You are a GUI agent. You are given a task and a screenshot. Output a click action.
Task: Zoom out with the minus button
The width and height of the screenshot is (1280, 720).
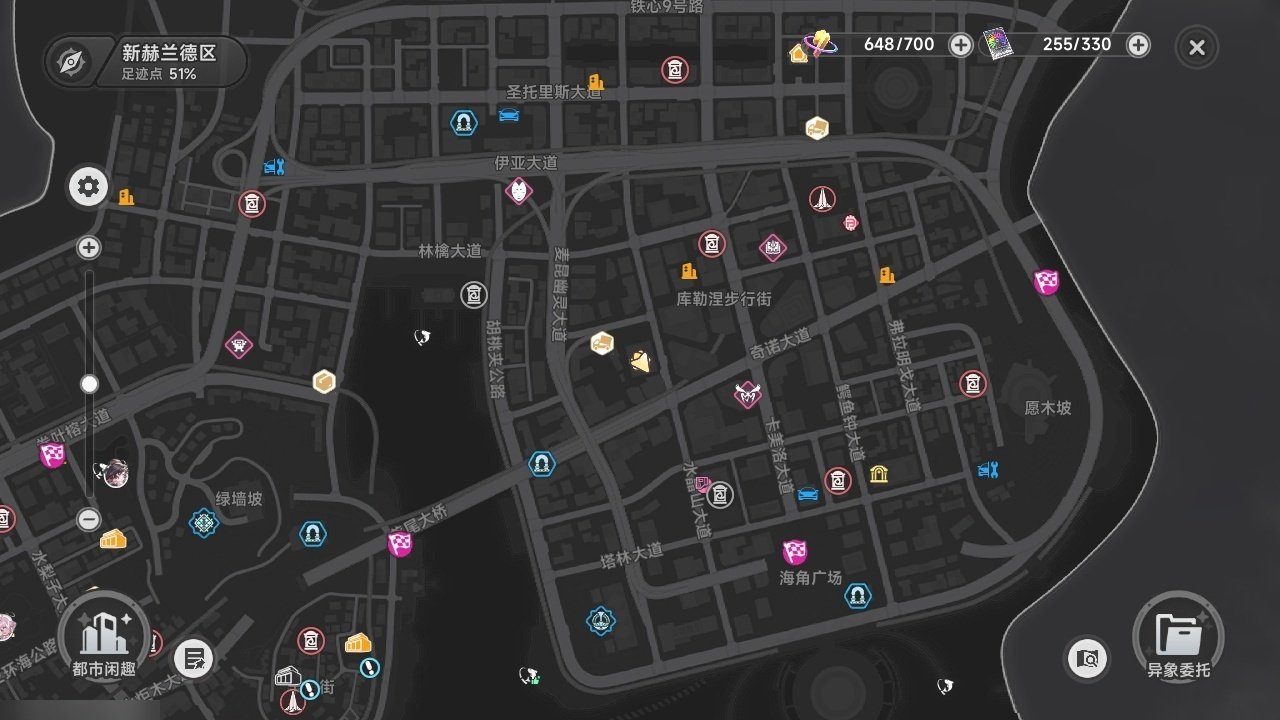89,519
